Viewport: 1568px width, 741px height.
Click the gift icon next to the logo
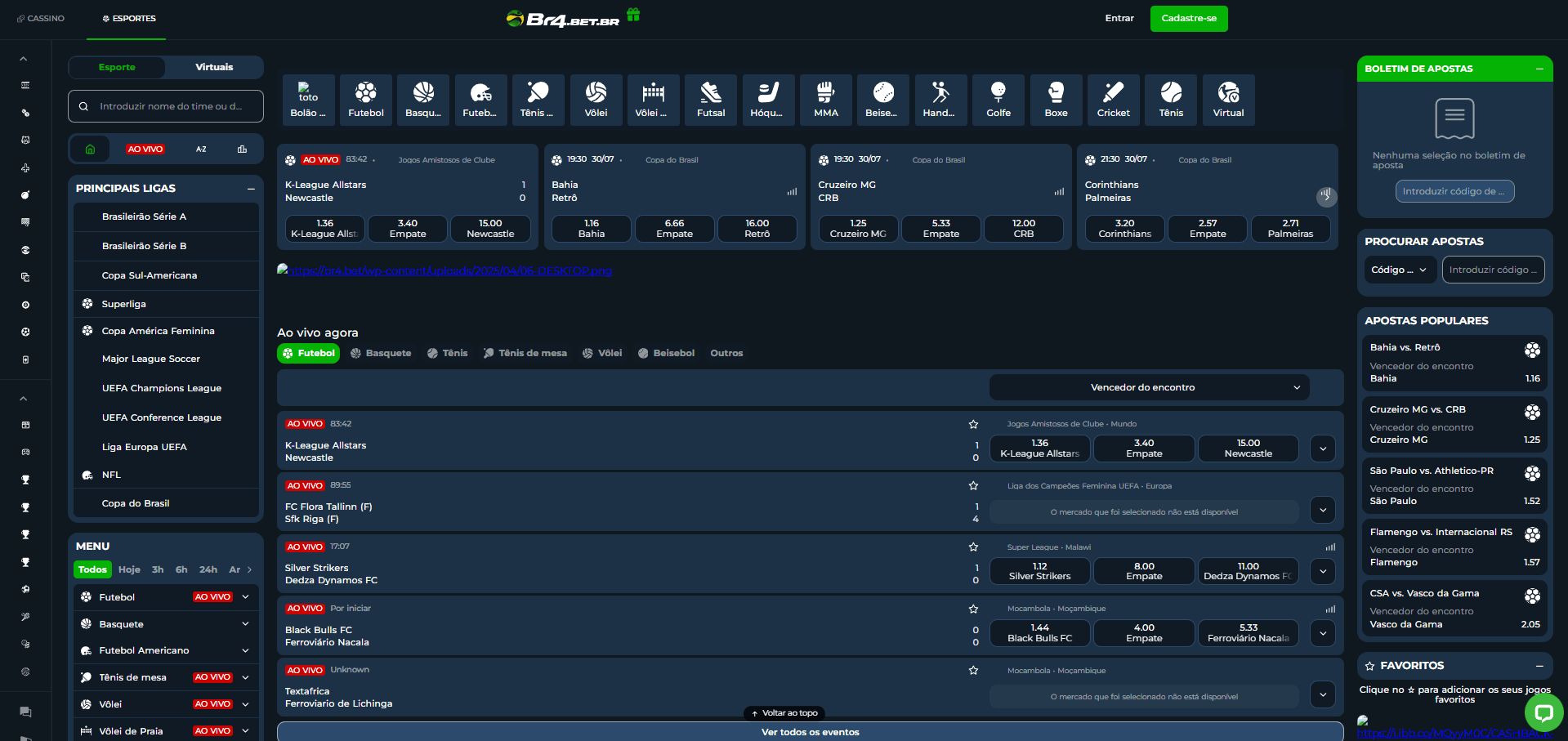(x=633, y=15)
